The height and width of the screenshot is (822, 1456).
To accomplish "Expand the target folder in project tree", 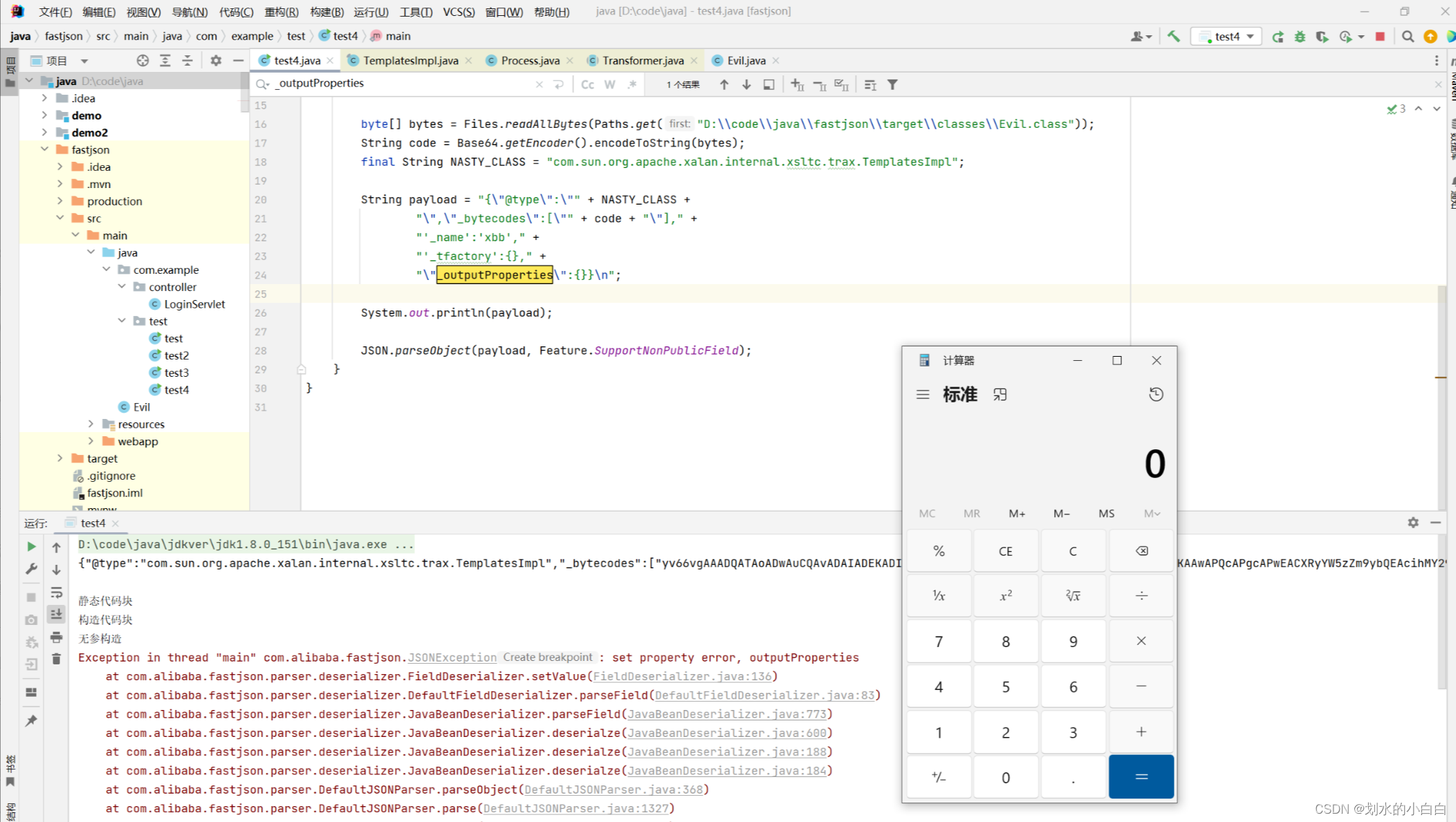I will click(x=60, y=458).
